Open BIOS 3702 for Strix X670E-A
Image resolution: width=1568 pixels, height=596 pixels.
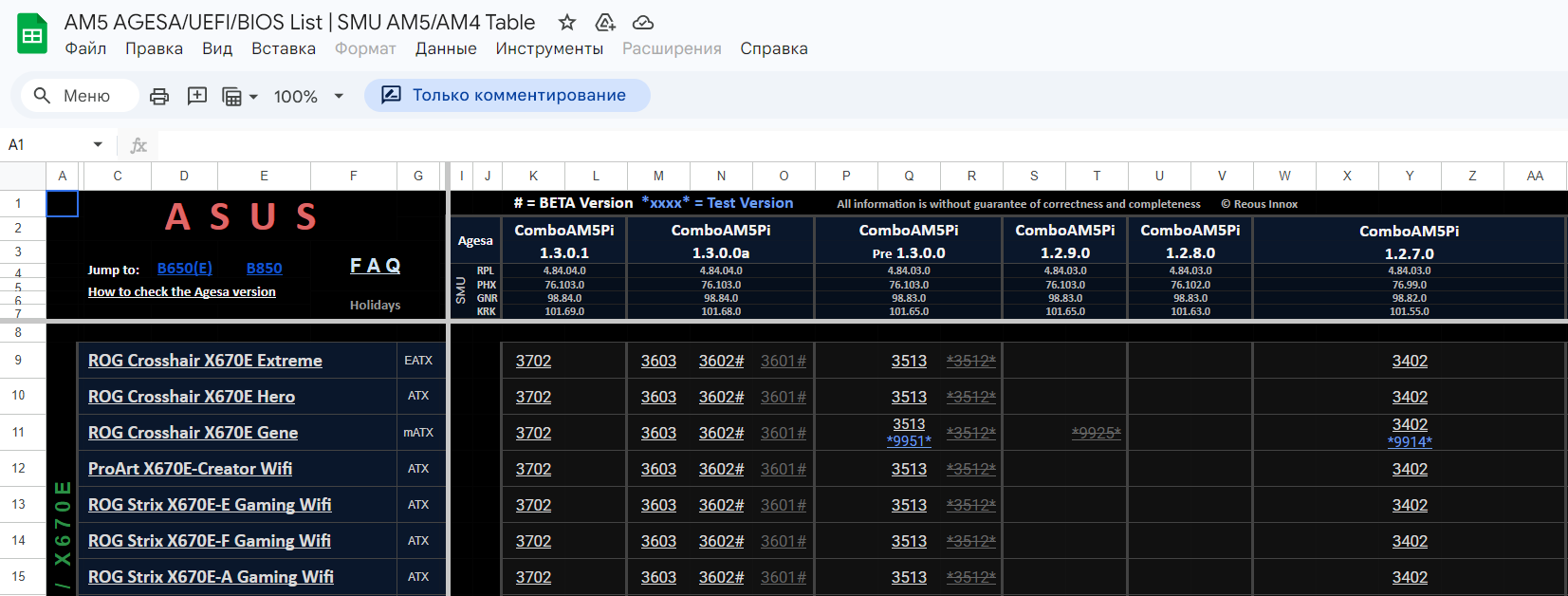click(533, 577)
